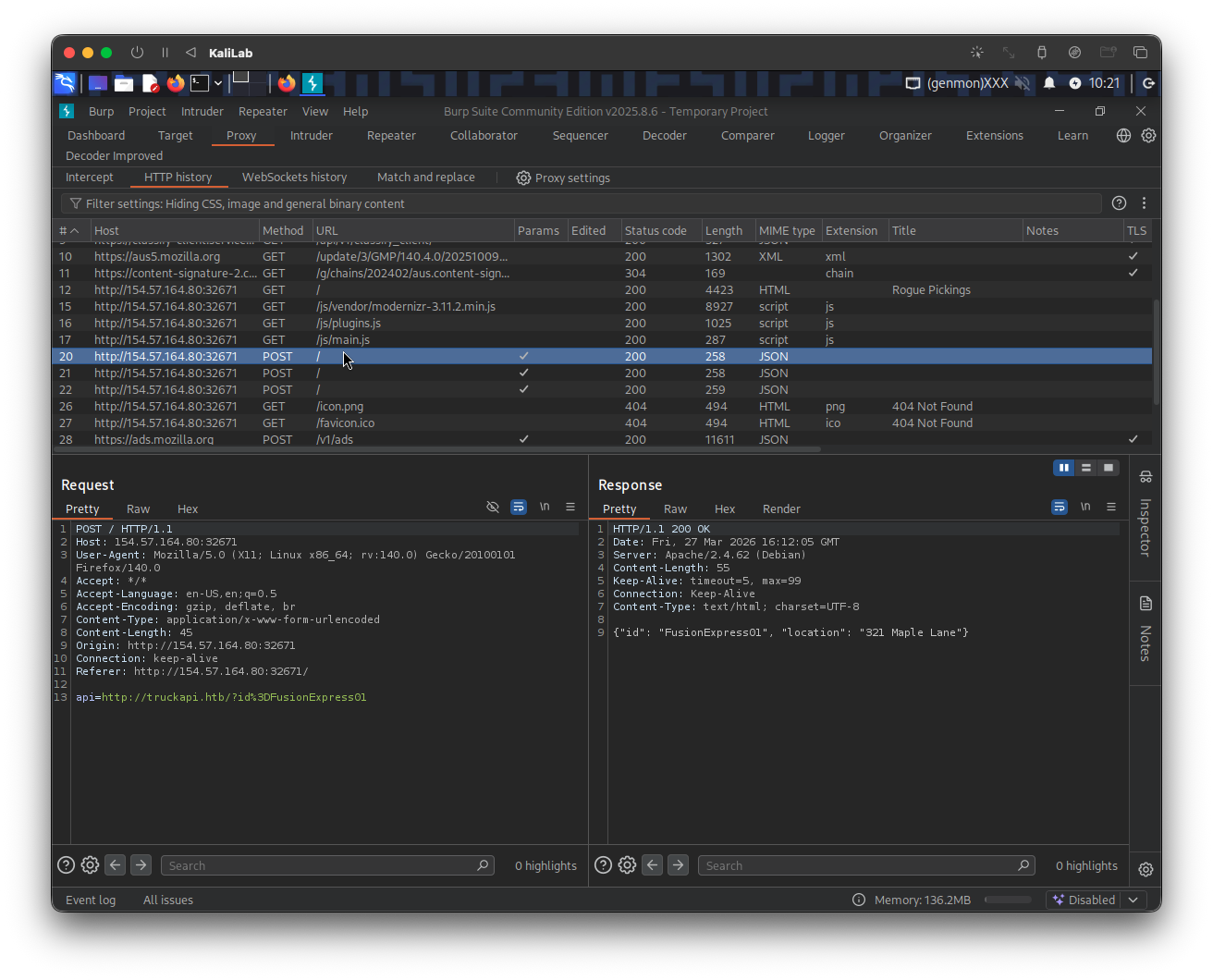Switch to the Repeater tab
The image size is (1213, 980).
pos(391,135)
